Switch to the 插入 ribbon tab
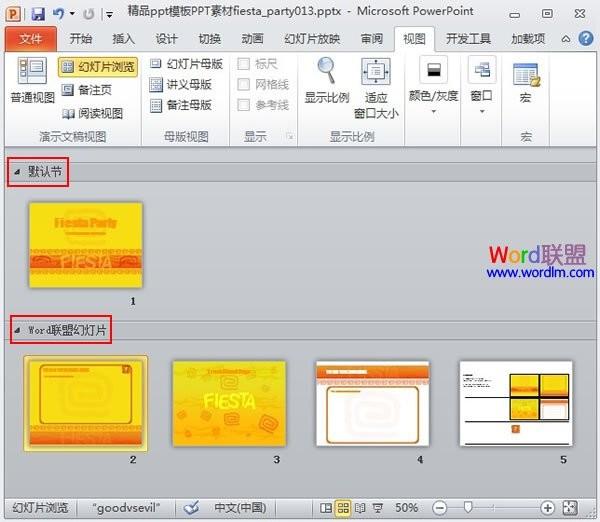Image resolution: width=600 pixels, height=522 pixels. pos(123,39)
